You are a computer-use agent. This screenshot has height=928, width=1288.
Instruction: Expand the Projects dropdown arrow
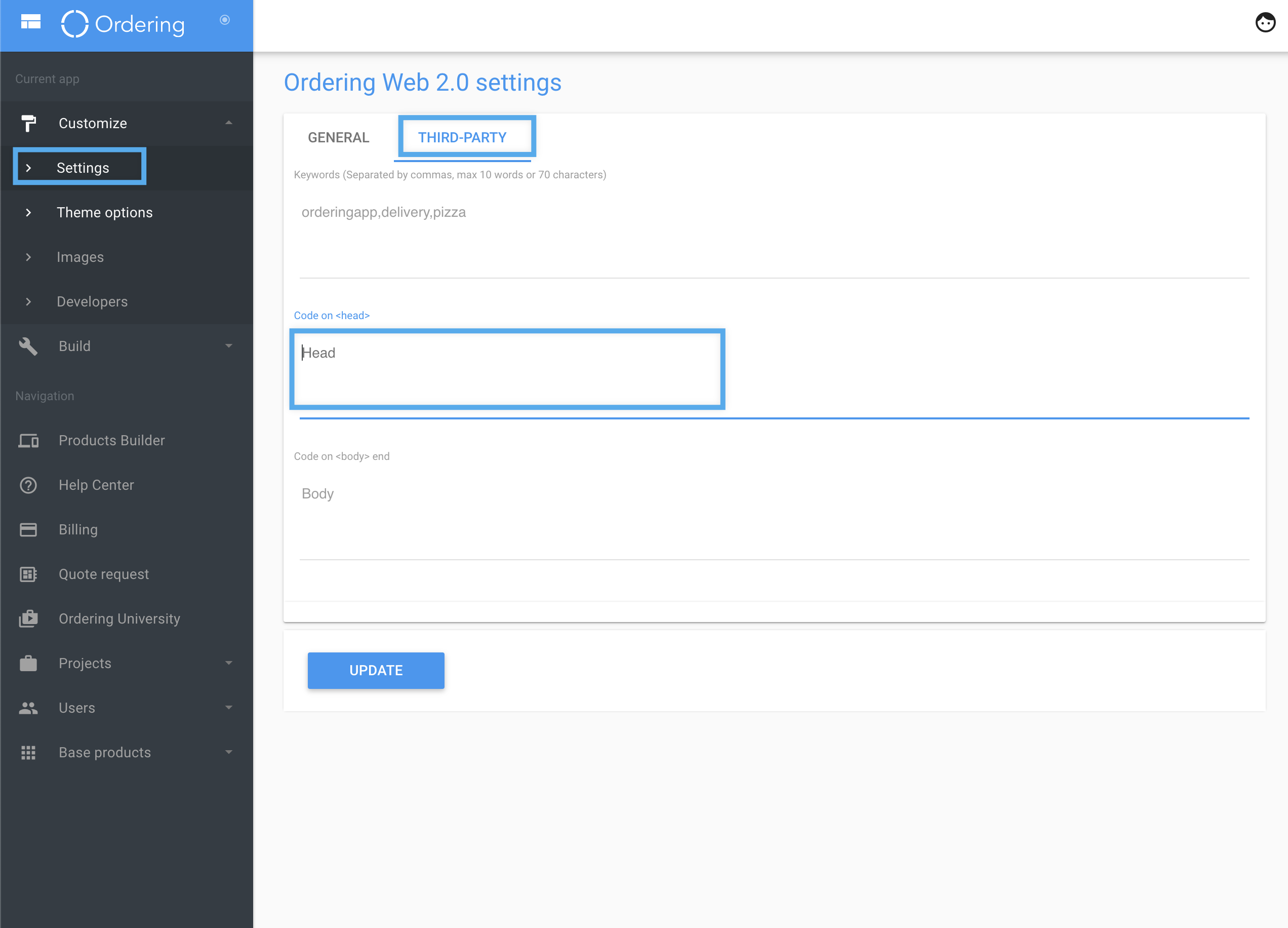[229, 663]
